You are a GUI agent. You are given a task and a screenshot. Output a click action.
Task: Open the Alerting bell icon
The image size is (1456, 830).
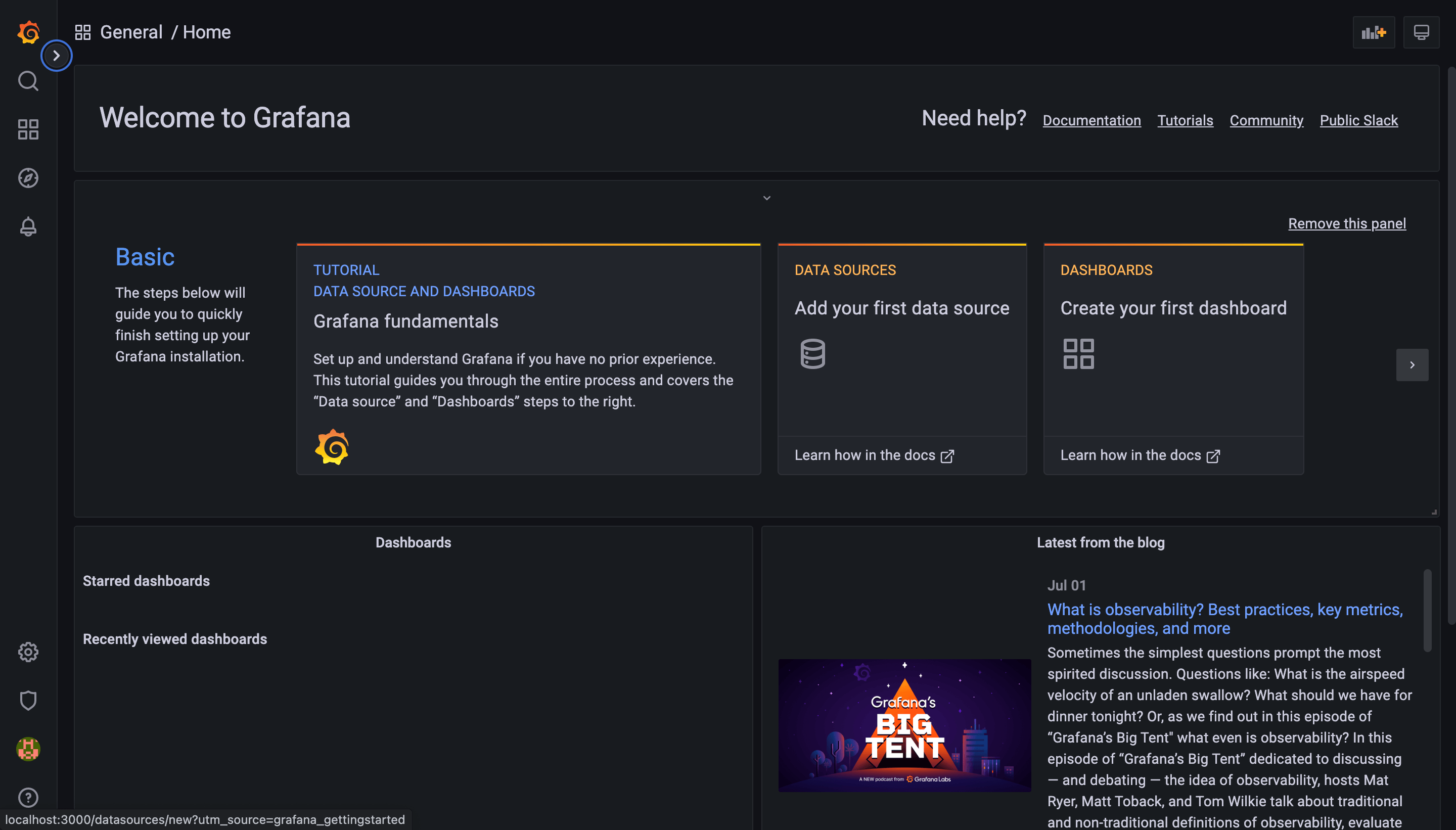28,226
